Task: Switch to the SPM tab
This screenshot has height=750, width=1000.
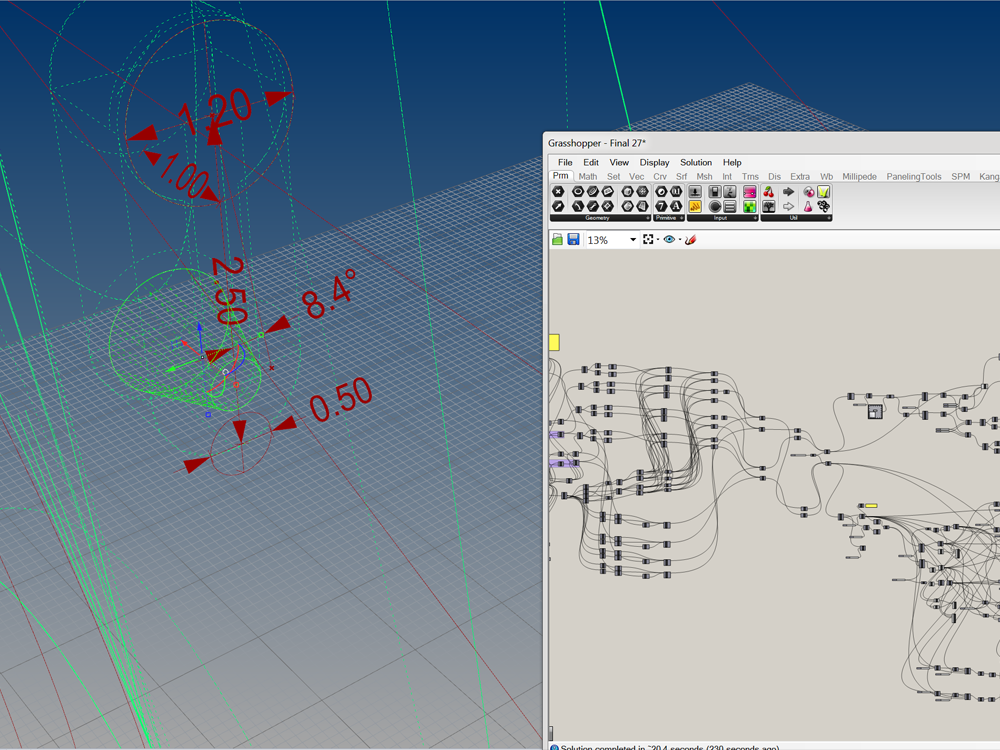Action: [x=960, y=177]
